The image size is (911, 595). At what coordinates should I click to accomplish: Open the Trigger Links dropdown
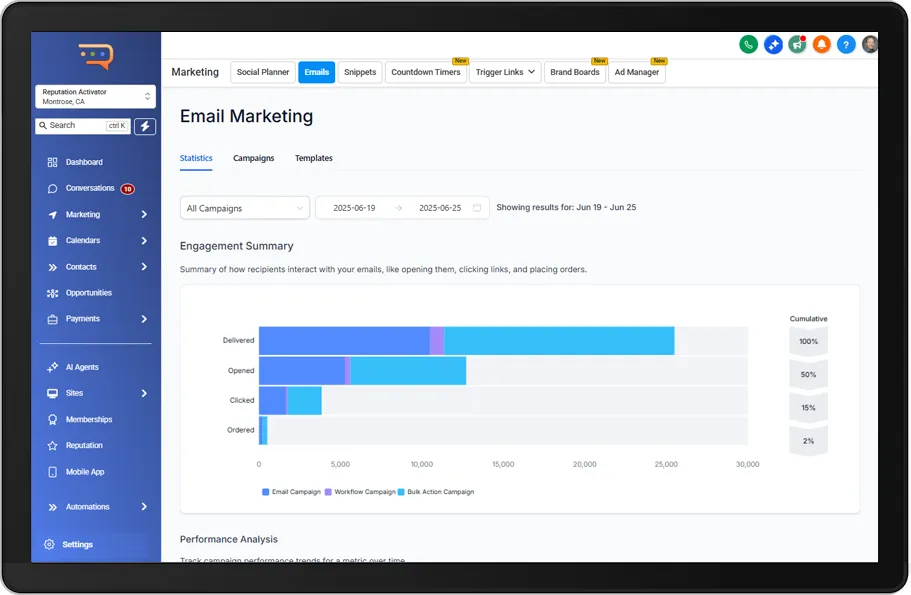click(x=505, y=72)
